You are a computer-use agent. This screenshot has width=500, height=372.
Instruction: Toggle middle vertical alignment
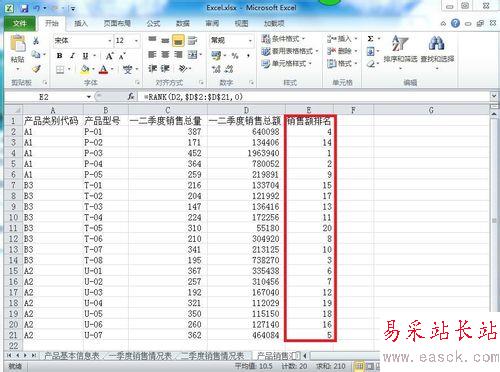[x=165, y=40]
